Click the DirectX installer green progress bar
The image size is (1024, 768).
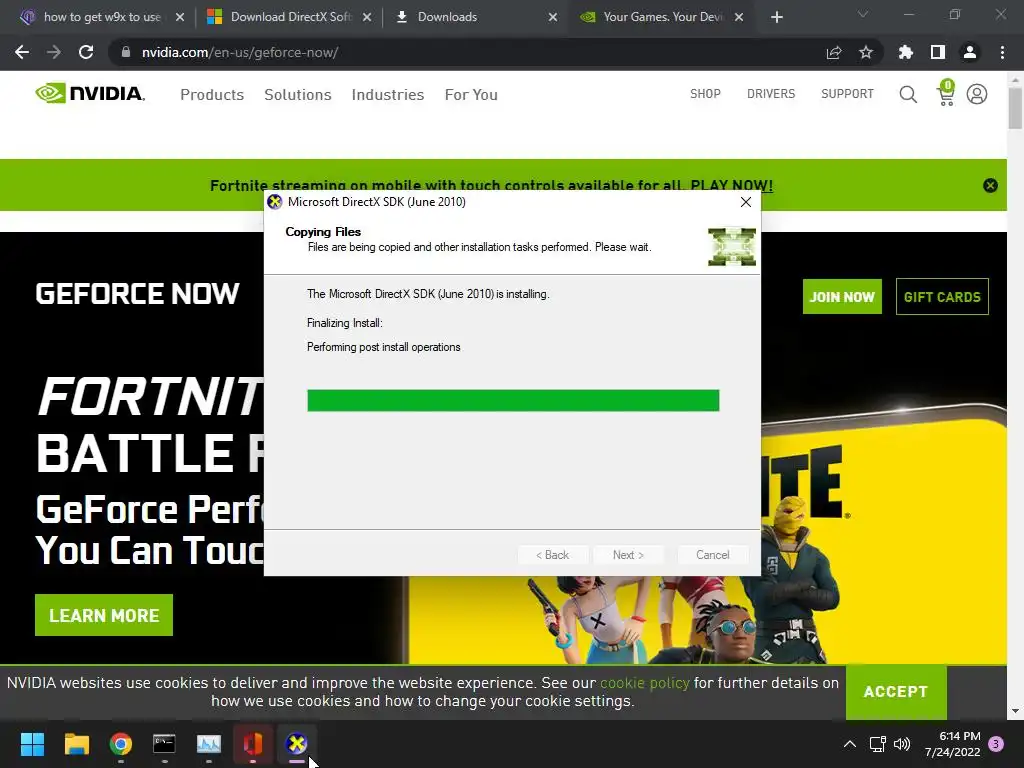coord(513,400)
